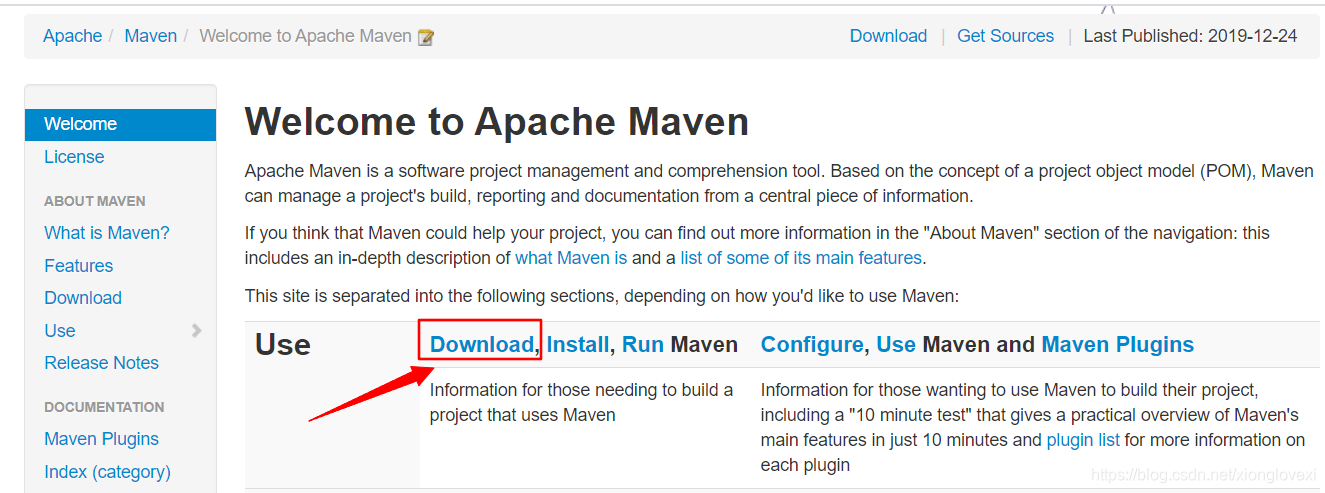1325x493 pixels.
Task: Follow the 'plugin list' inline link
Action: coord(1083,440)
